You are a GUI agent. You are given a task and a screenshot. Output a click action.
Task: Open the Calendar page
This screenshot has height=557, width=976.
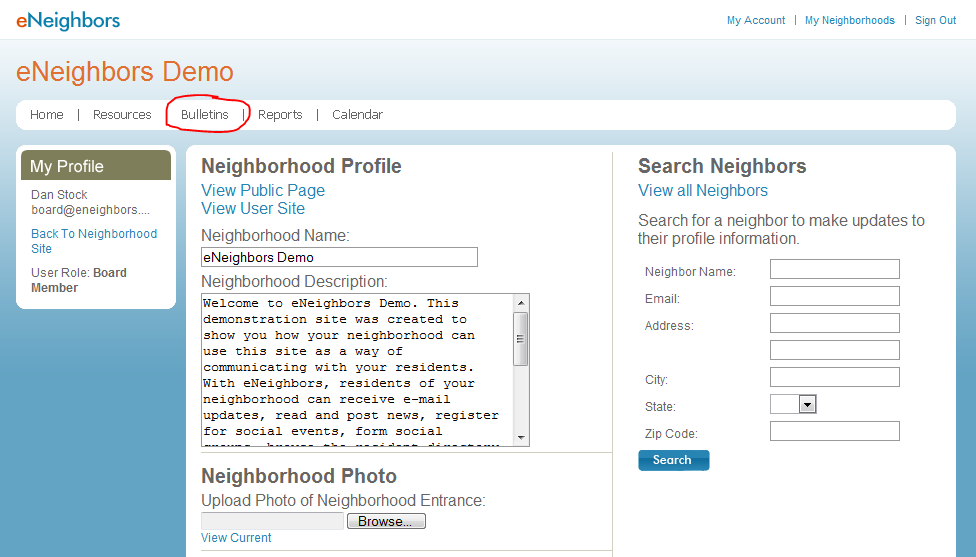[x=357, y=115]
